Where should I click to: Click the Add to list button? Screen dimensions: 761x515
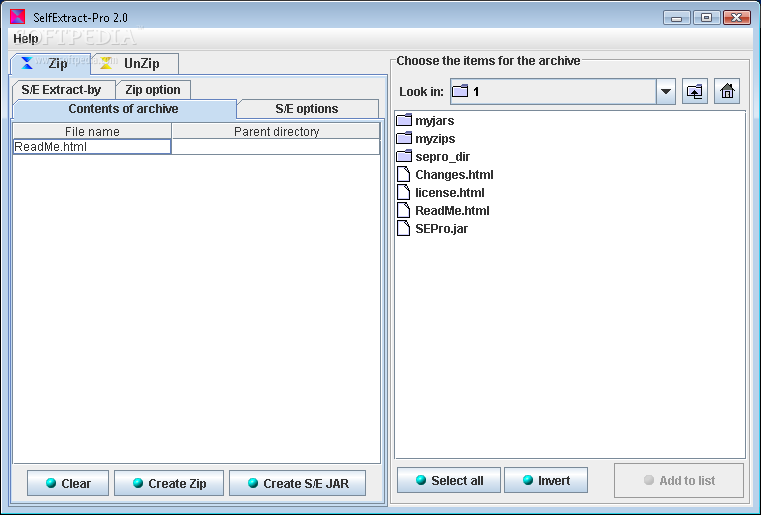tap(679, 480)
